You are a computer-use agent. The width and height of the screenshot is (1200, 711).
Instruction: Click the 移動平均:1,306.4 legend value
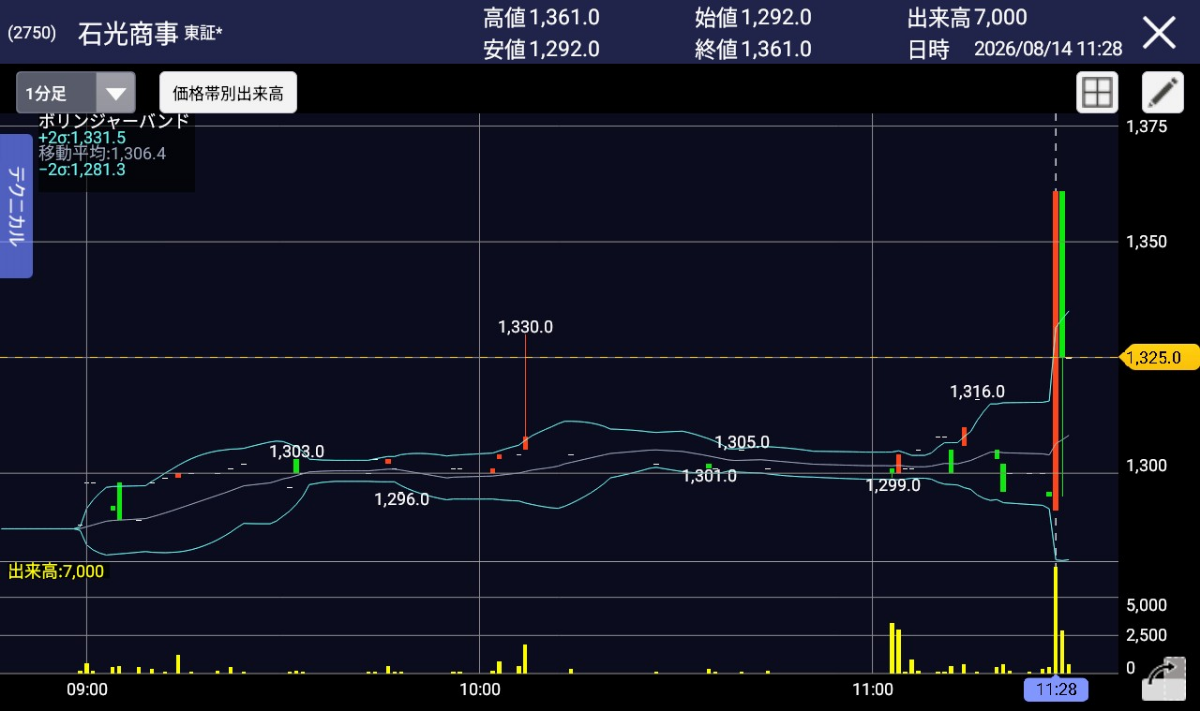102,153
